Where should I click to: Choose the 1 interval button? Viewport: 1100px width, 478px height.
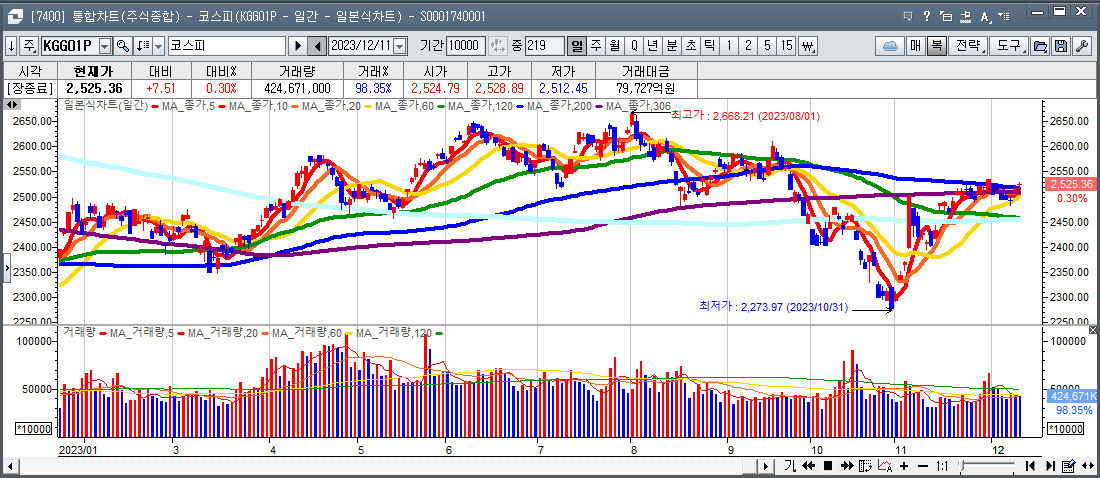729,46
